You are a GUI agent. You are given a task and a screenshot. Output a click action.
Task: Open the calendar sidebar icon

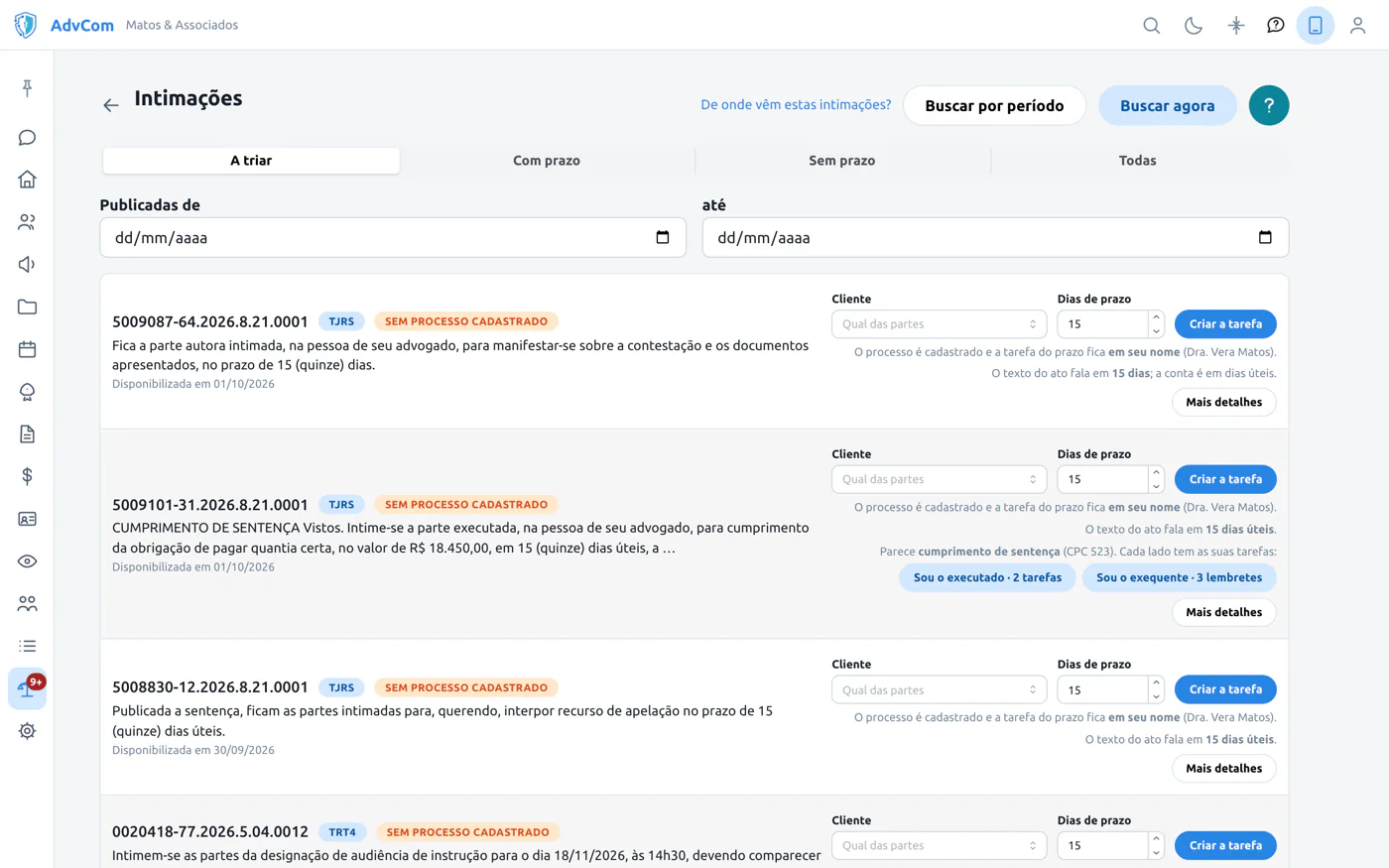pos(27,349)
